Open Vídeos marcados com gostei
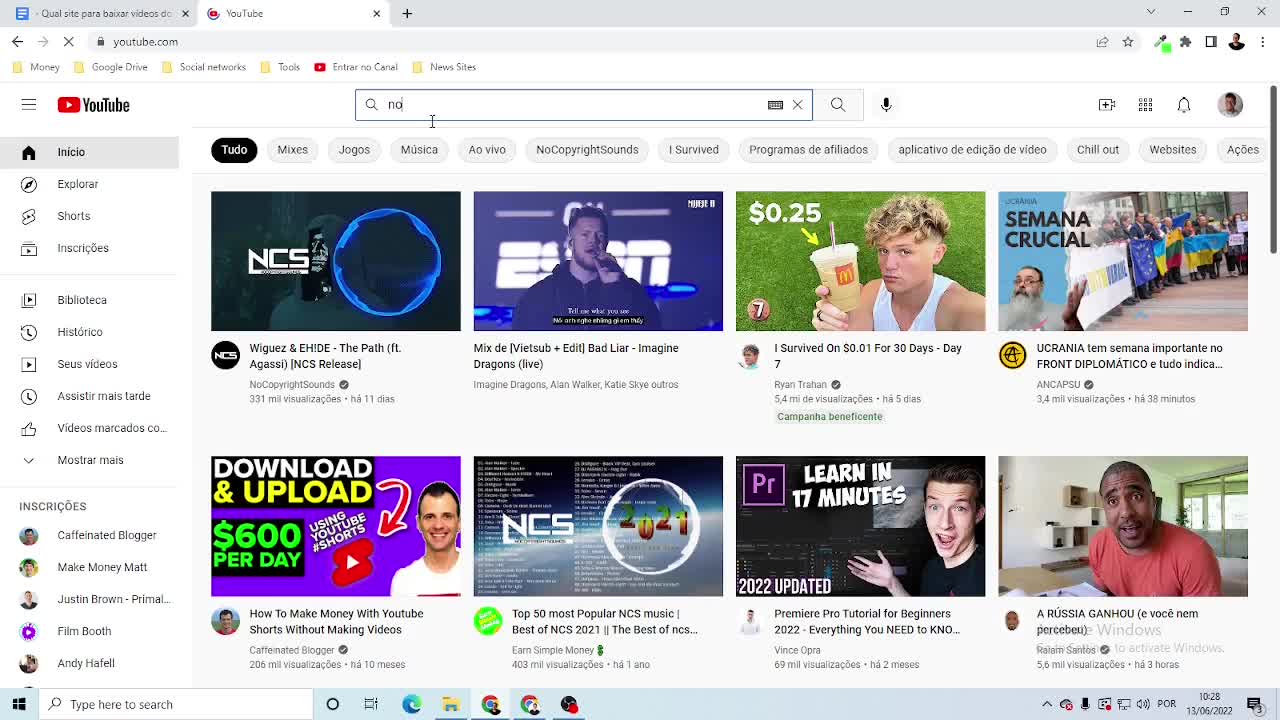This screenshot has height=720, width=1280. (89, 428)
